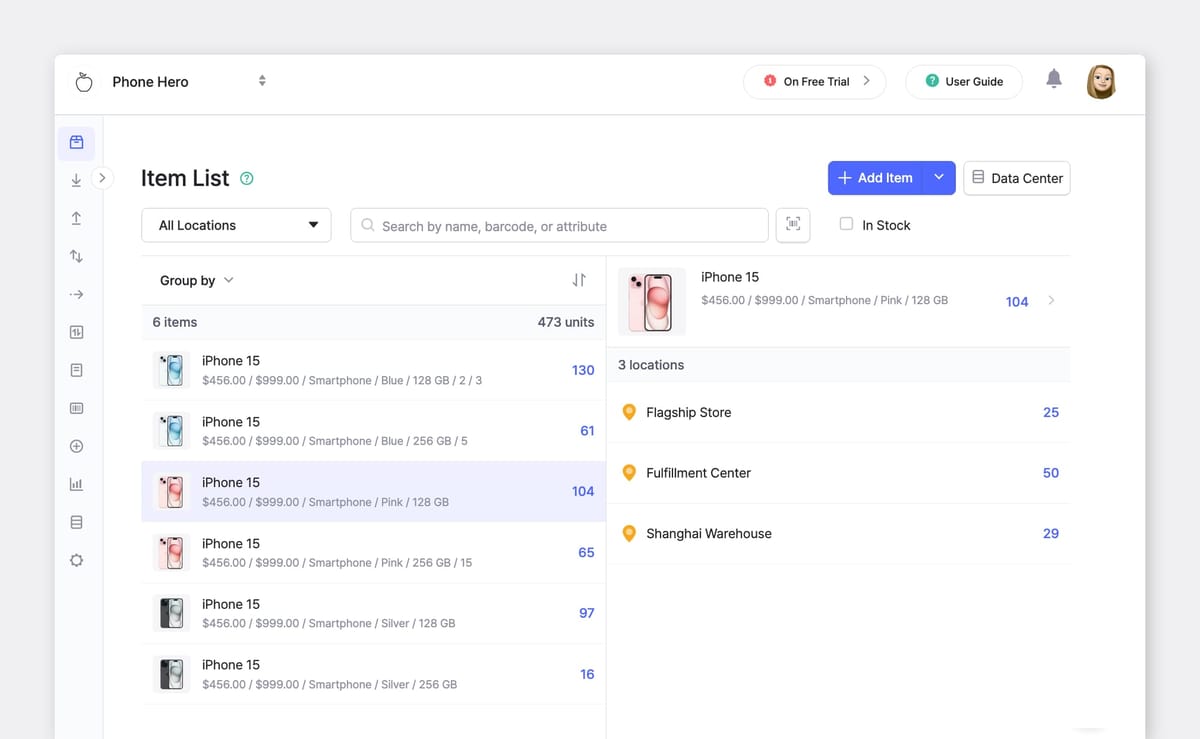The width and height of the screenshot is (1200, 739).
Task: Select iPhone 15 Blue 128 GB row
Action: click(x=373, y=370)
